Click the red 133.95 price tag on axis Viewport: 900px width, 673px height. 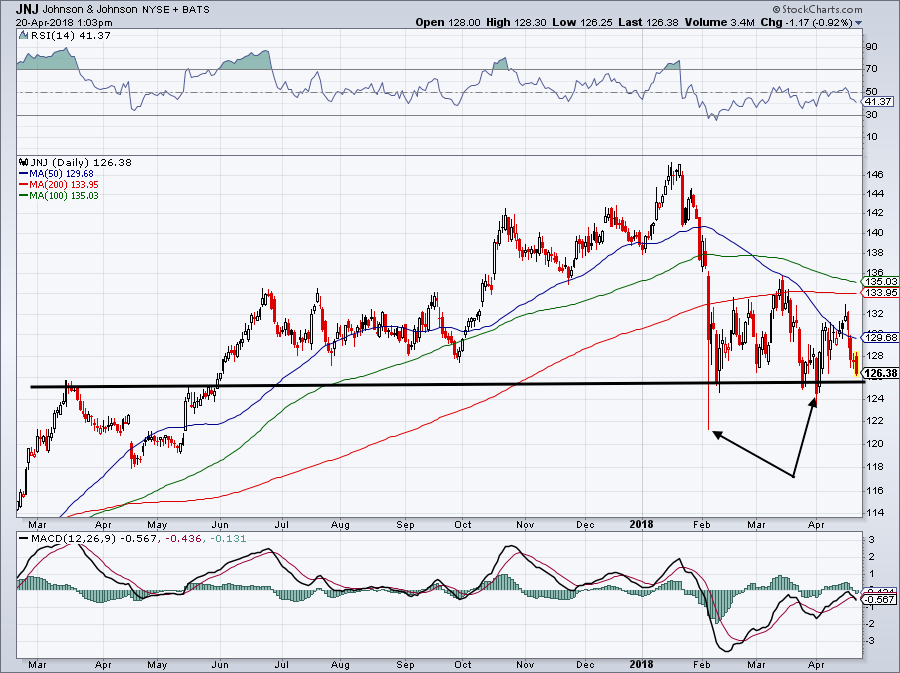pyautogui.click(x=881, y=293)
